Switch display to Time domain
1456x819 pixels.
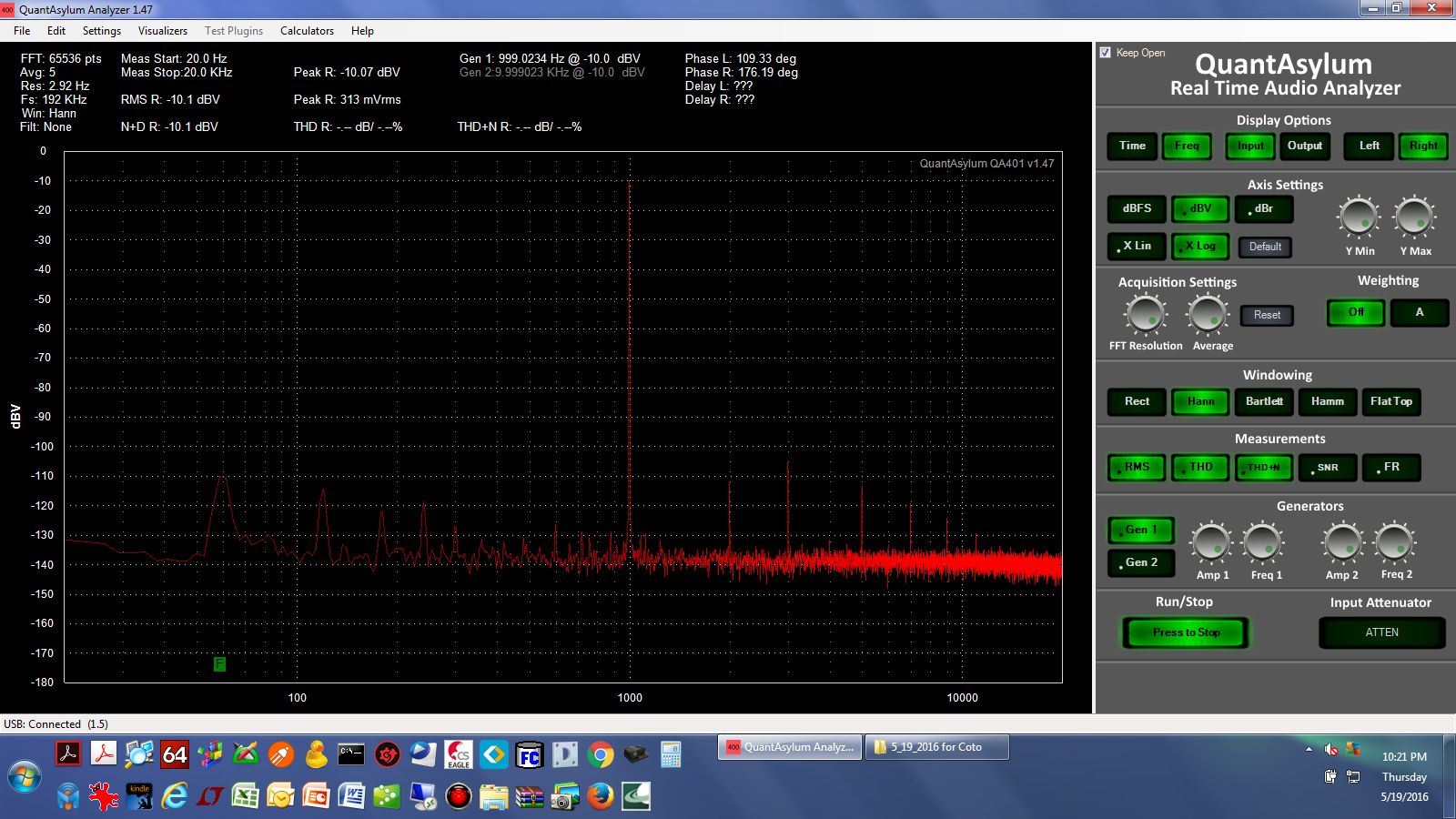1132,146
